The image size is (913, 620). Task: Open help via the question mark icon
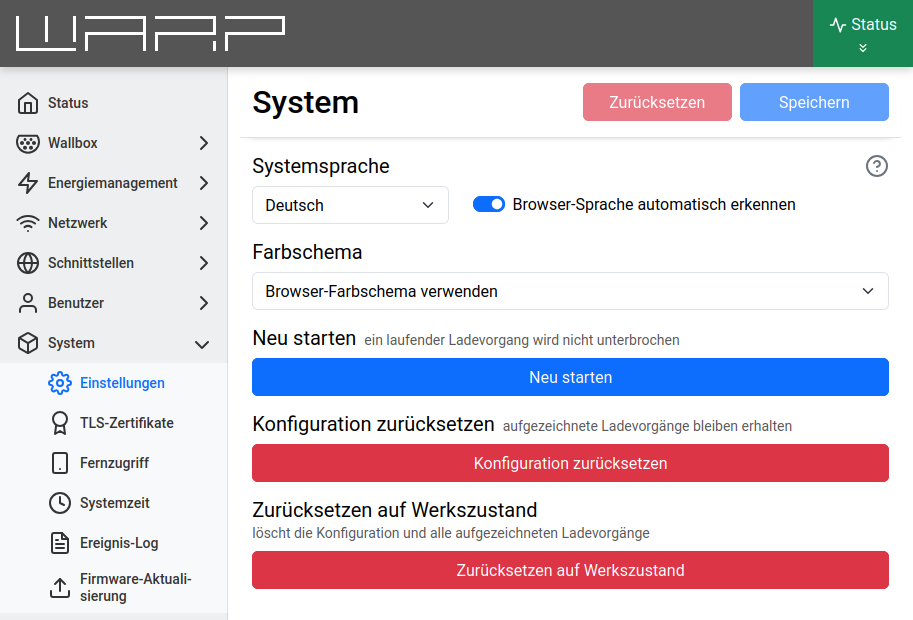tap(877, 166)
